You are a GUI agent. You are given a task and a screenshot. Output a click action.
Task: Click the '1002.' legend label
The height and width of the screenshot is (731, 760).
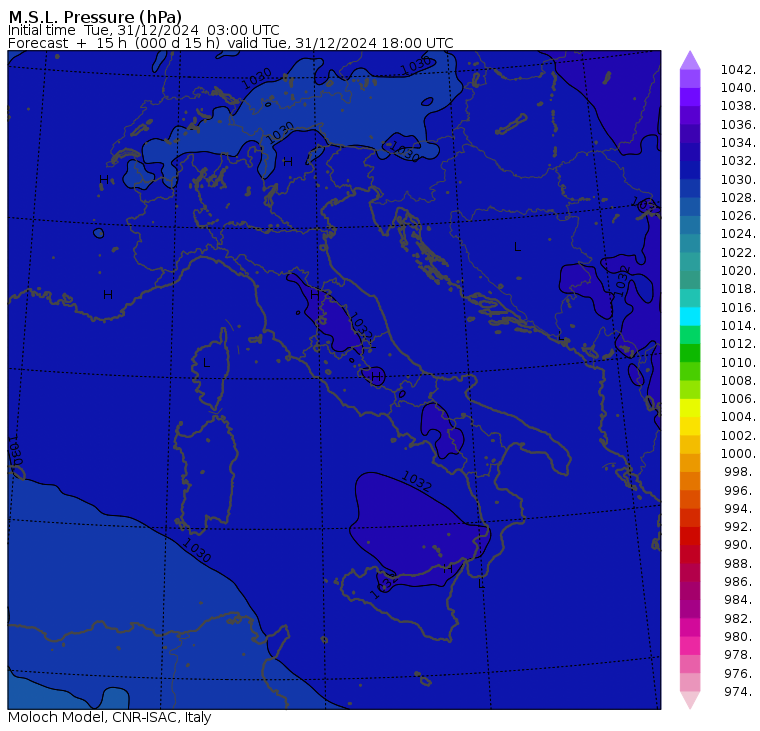point(738,435)
